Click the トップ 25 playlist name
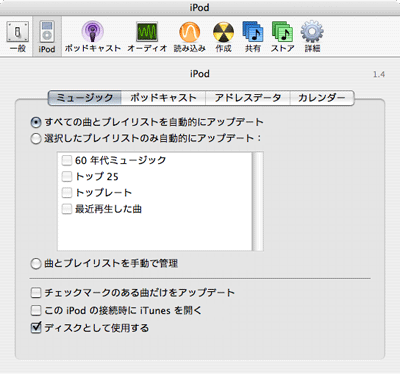Image resolution: width=400 pixels, height=374 pixels. (x=97, y=176)
